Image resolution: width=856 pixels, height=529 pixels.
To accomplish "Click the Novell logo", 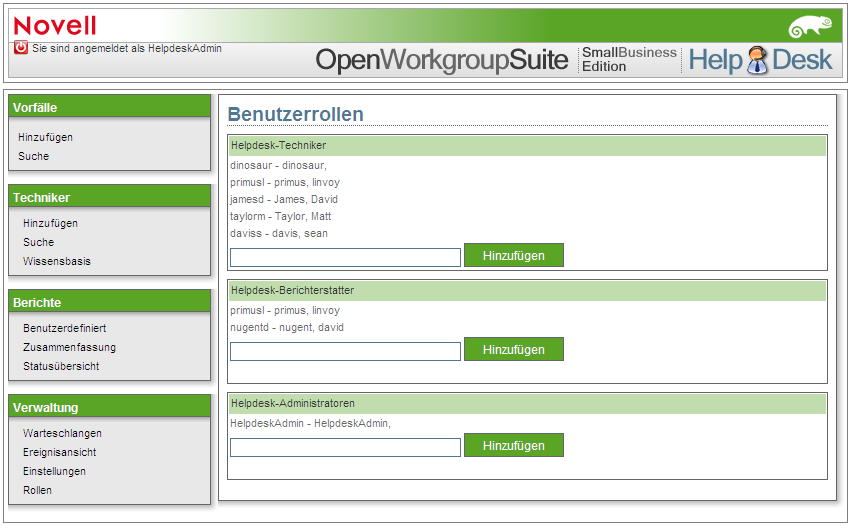I will [x=55, y=26].
